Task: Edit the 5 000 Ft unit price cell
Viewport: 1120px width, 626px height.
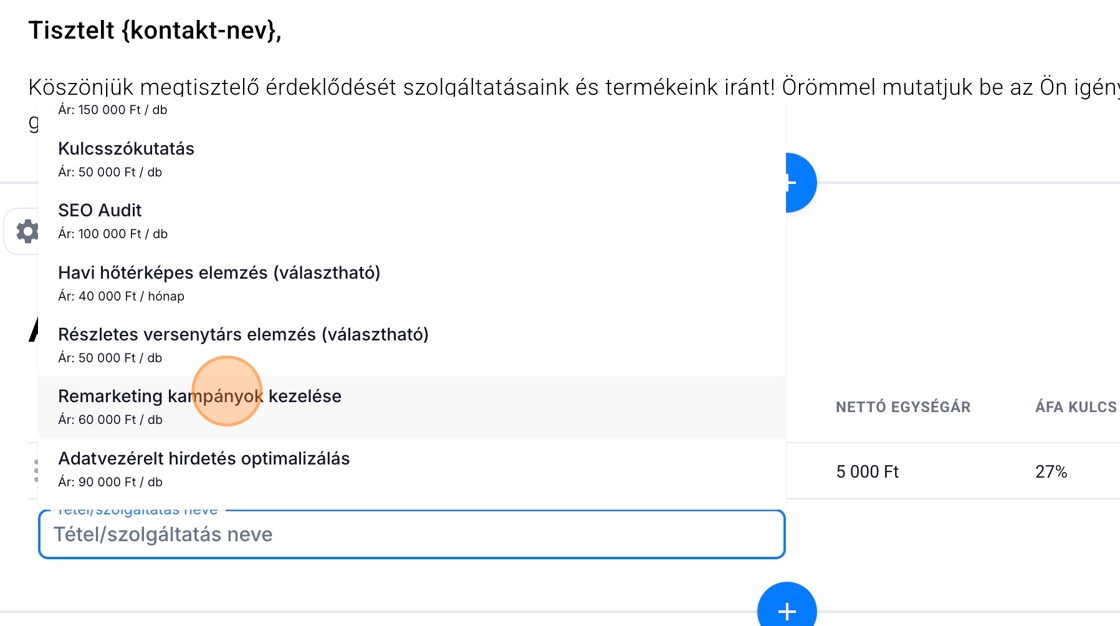Action: [x=868, y=471]
